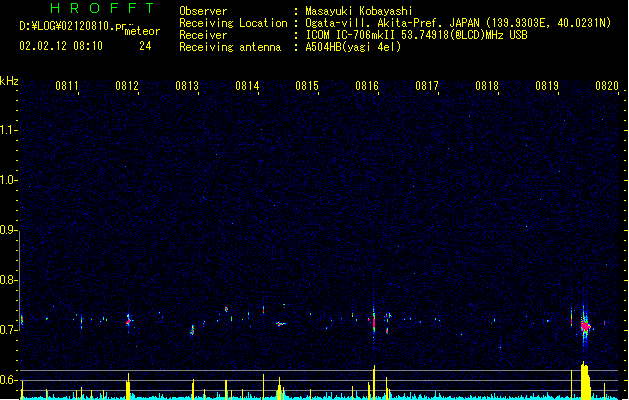Click the 0.9 frequency axis label
Viewport: 629px width, 400px height.
coord(9,230)
